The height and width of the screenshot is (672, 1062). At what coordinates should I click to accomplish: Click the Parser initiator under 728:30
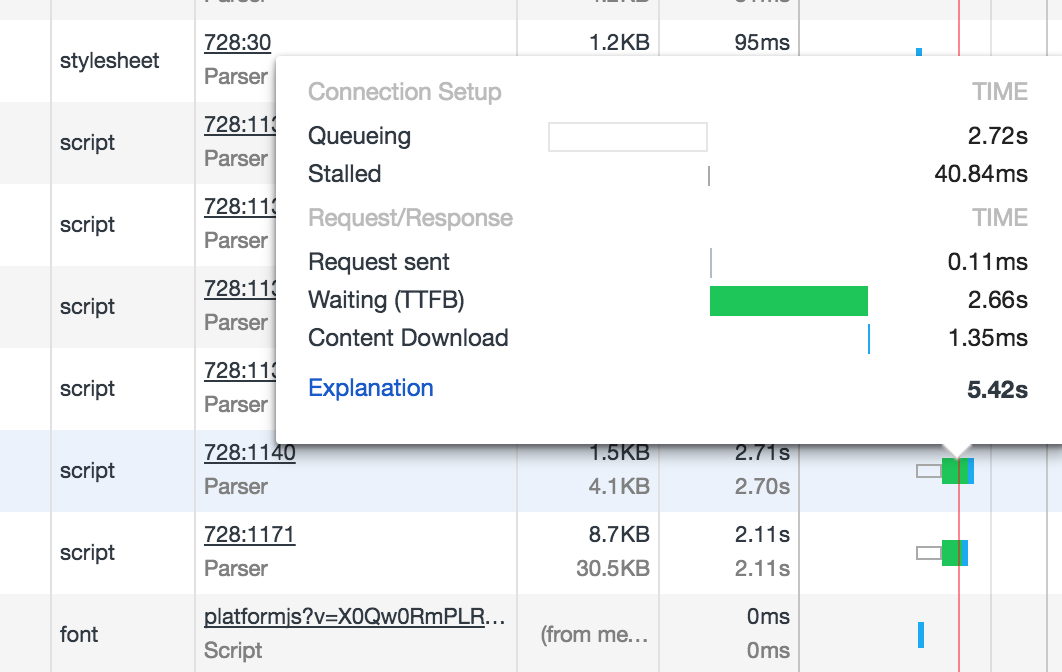tap(236, 76)
